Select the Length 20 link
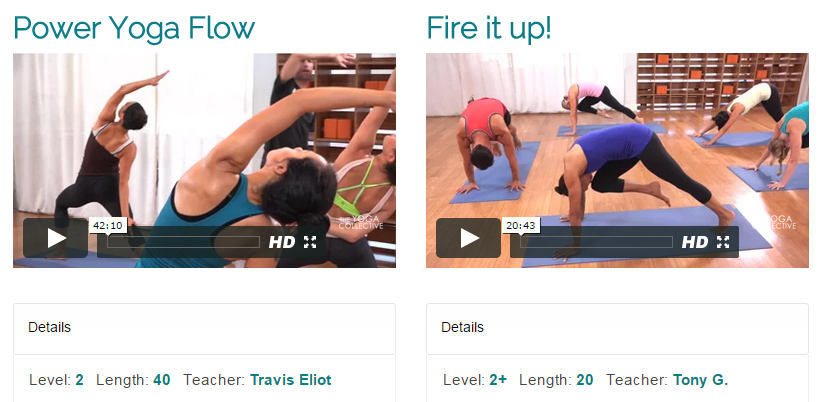The image size is (819, 402). coord(585,380)
